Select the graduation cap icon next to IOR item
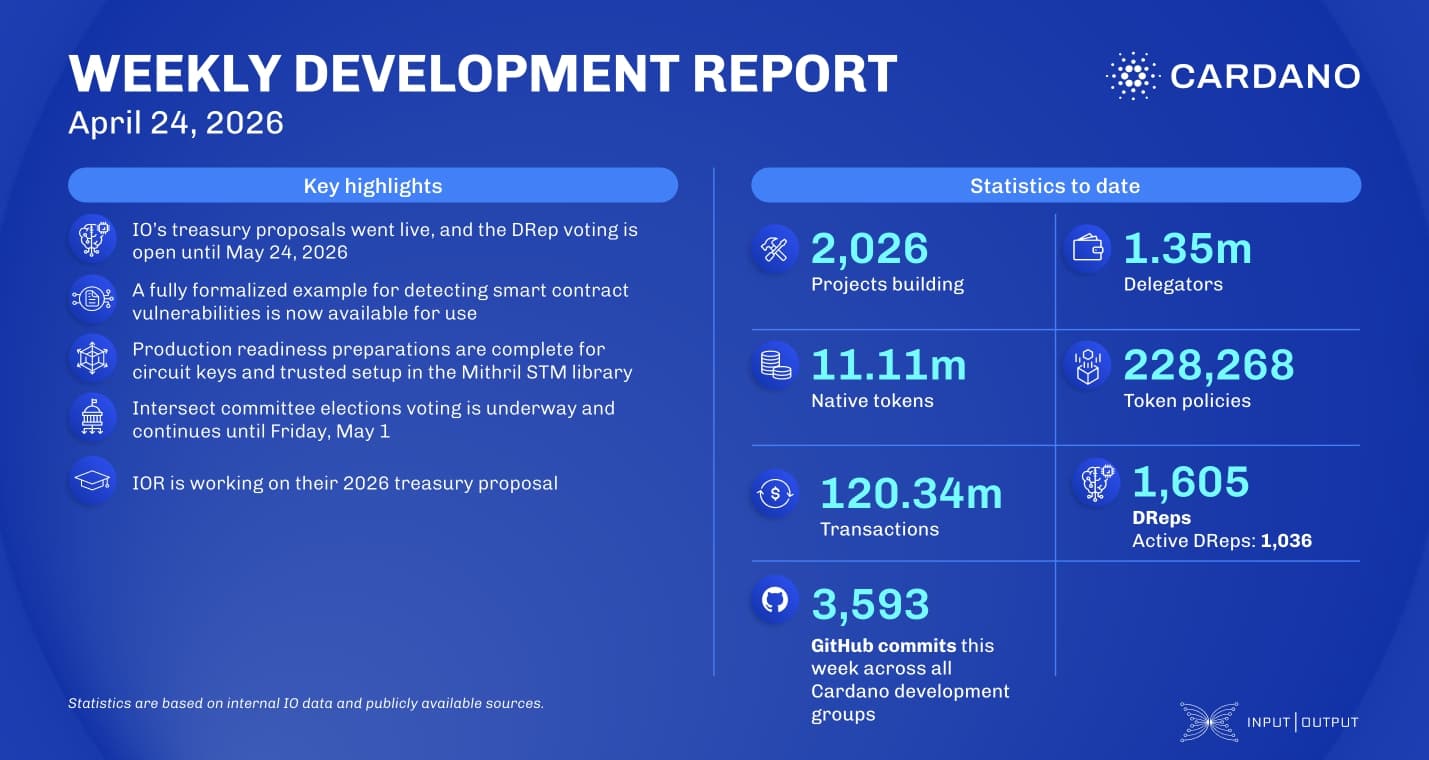This screenshot has width=1429, height=760. click(x=92, y=482)
